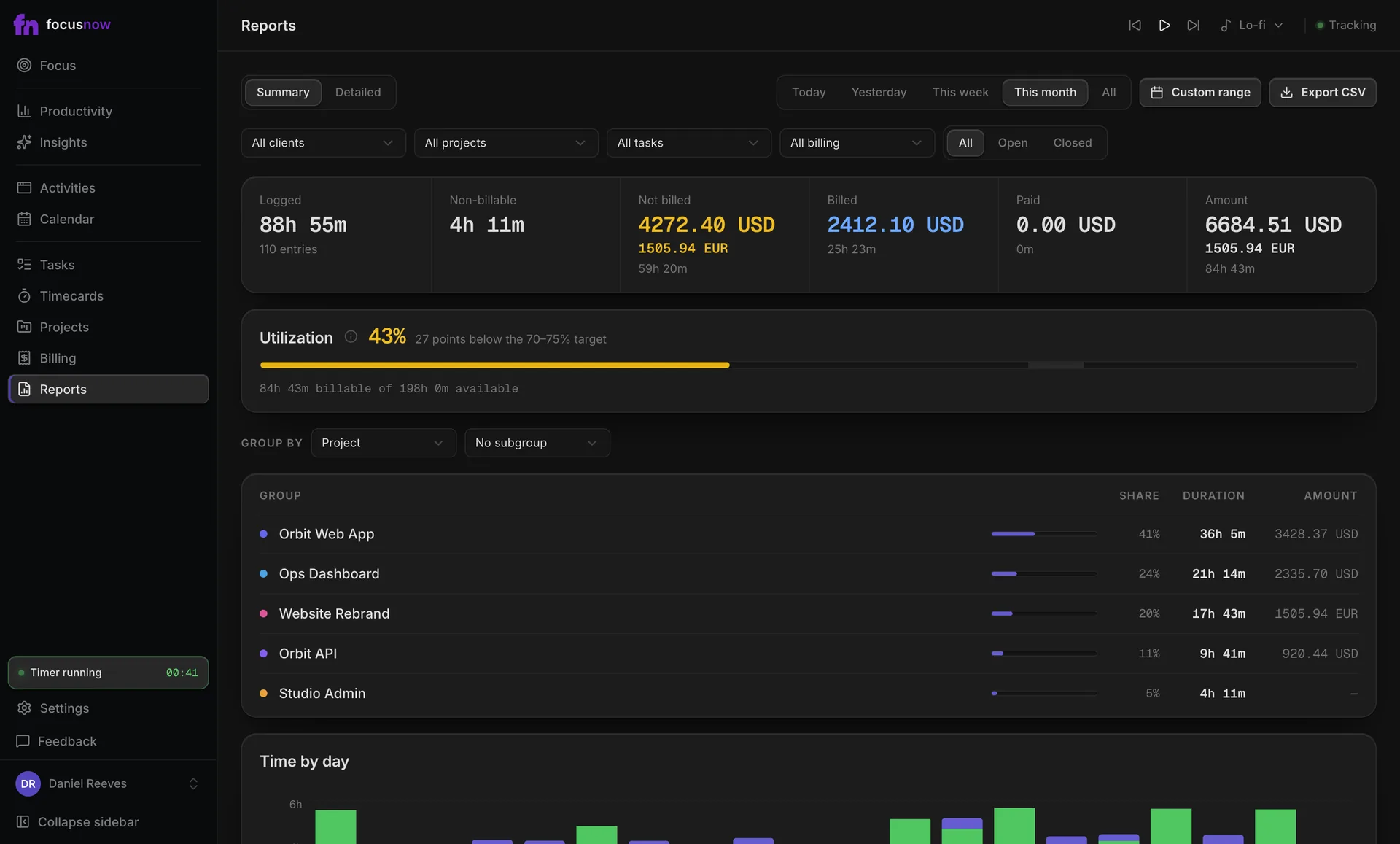The image size is (1400, 844).
Task: Open Projects folder in sidebar
Action: [x=108, y=327]
